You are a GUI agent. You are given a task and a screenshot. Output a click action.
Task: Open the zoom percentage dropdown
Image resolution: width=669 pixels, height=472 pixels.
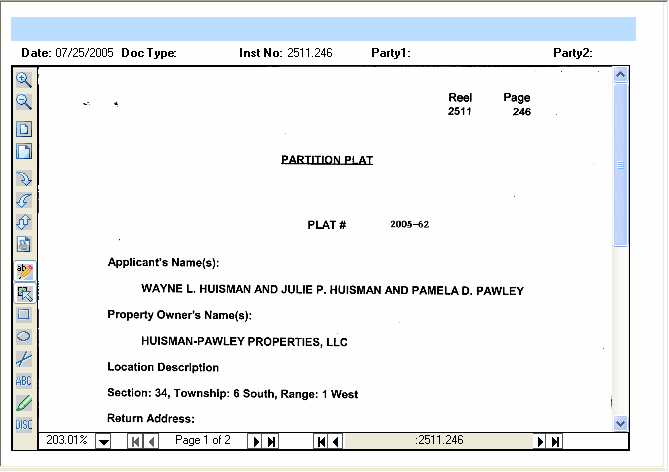pos(103,441)
